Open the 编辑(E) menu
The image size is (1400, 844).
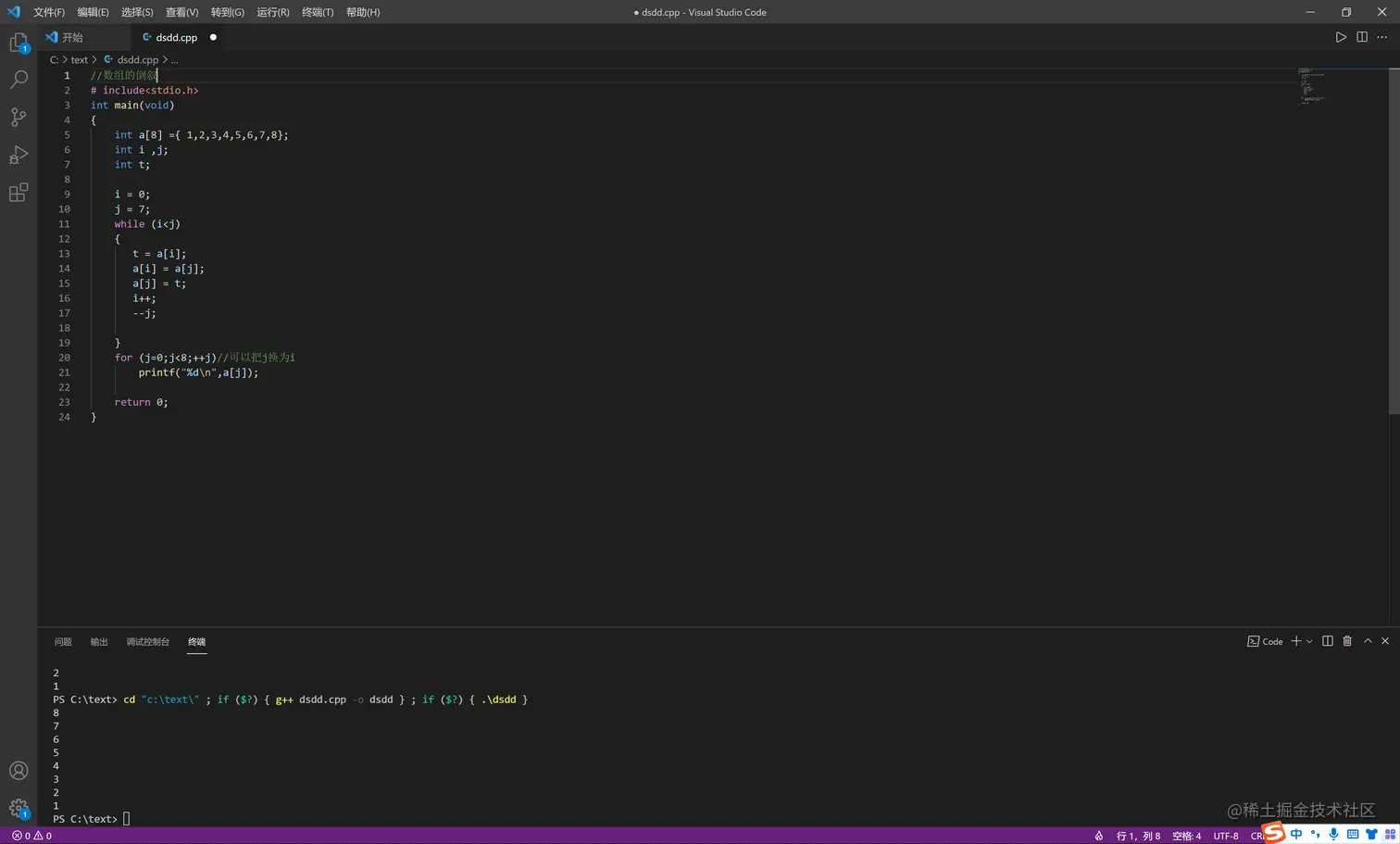[93, 12]
